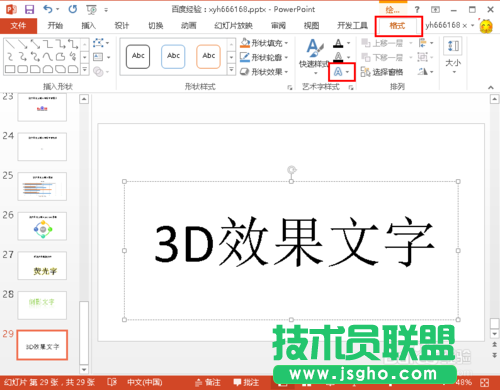Screen dimensions: 500x390
Task: Collapse the ribbon with the chevron
Action: (x=491, y=88)
